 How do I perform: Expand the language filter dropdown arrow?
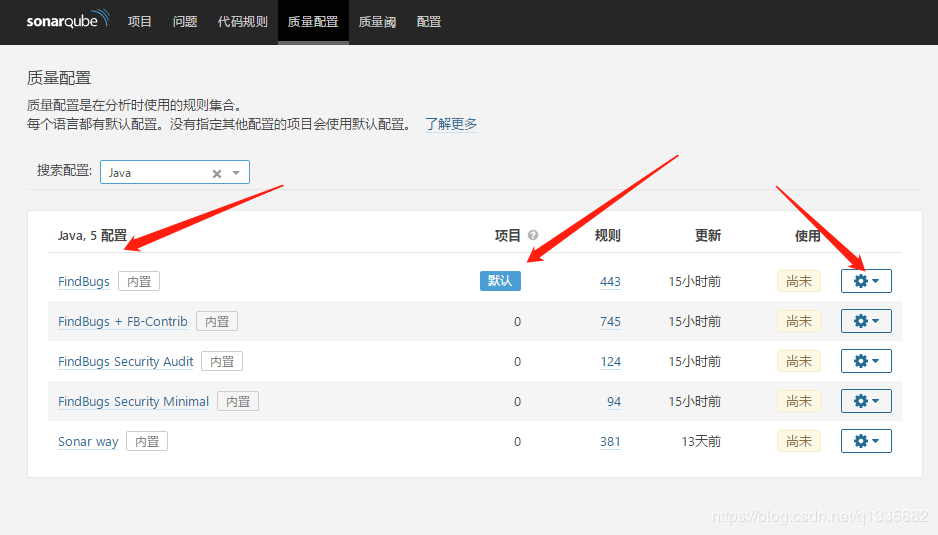236,173
